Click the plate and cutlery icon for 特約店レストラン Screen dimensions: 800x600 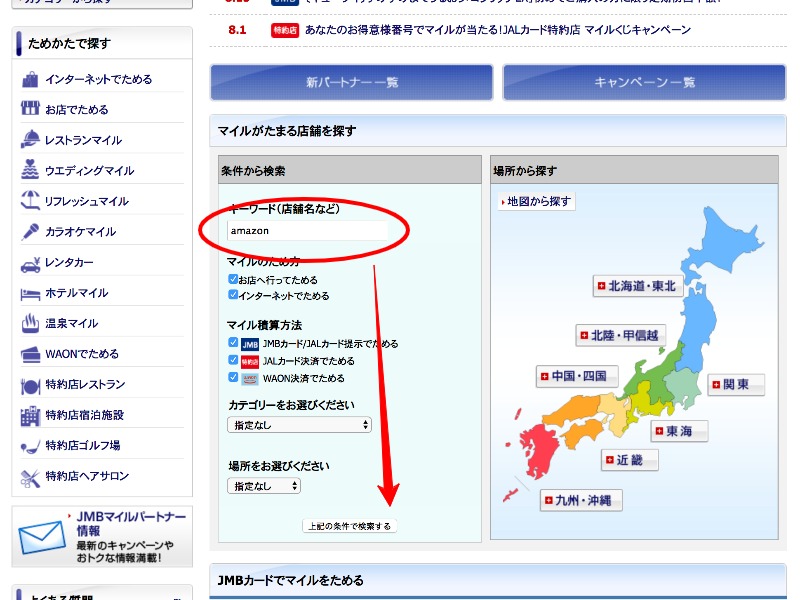(30, 386)
